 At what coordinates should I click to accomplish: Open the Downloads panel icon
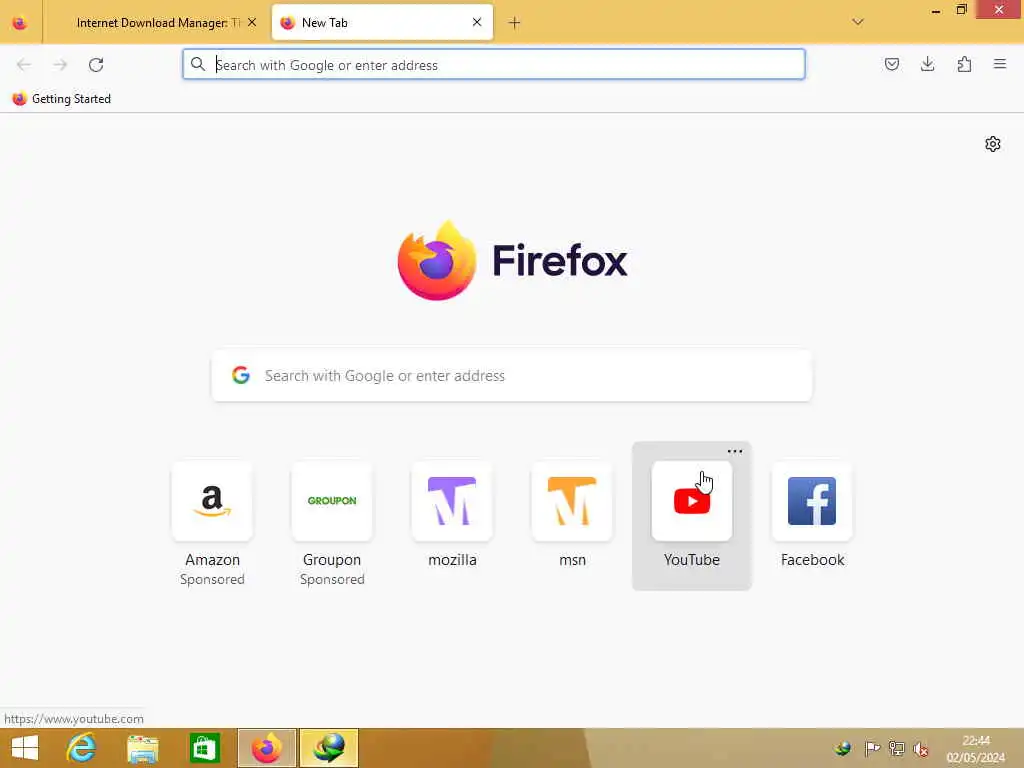tap(927, 64)
